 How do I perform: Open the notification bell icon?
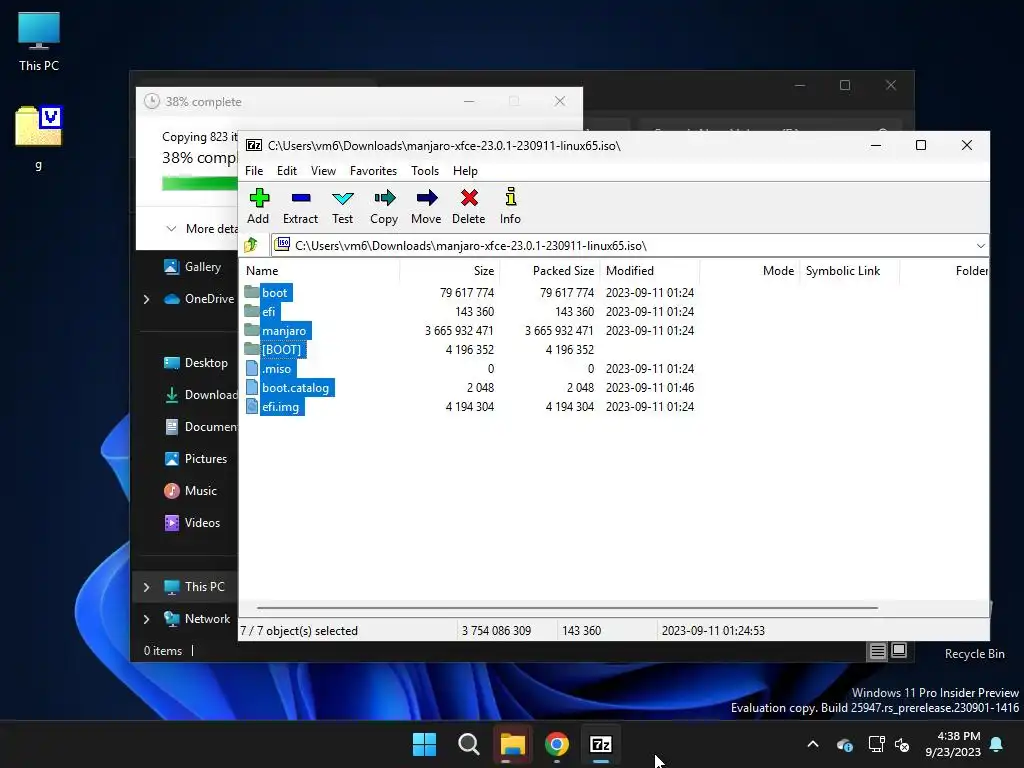[x=997, y=744]
